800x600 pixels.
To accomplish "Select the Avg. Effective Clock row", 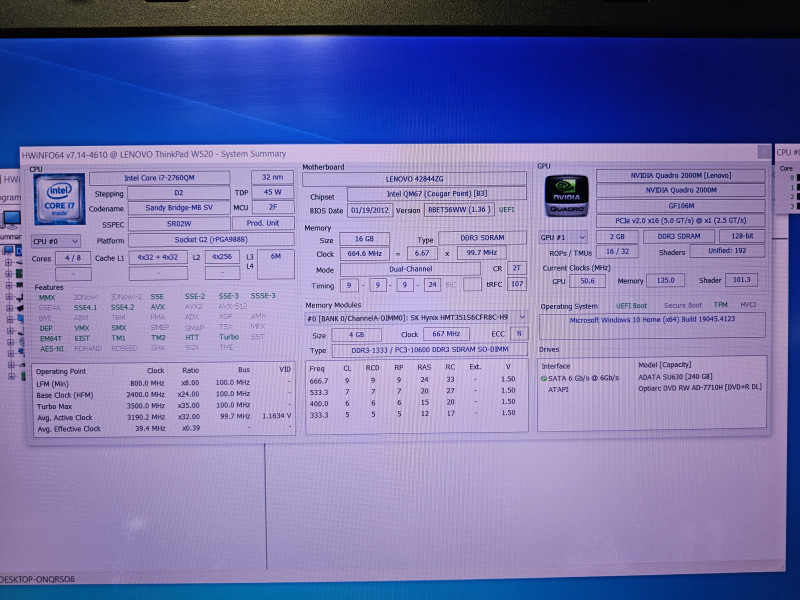I will (x=163, y=429).
